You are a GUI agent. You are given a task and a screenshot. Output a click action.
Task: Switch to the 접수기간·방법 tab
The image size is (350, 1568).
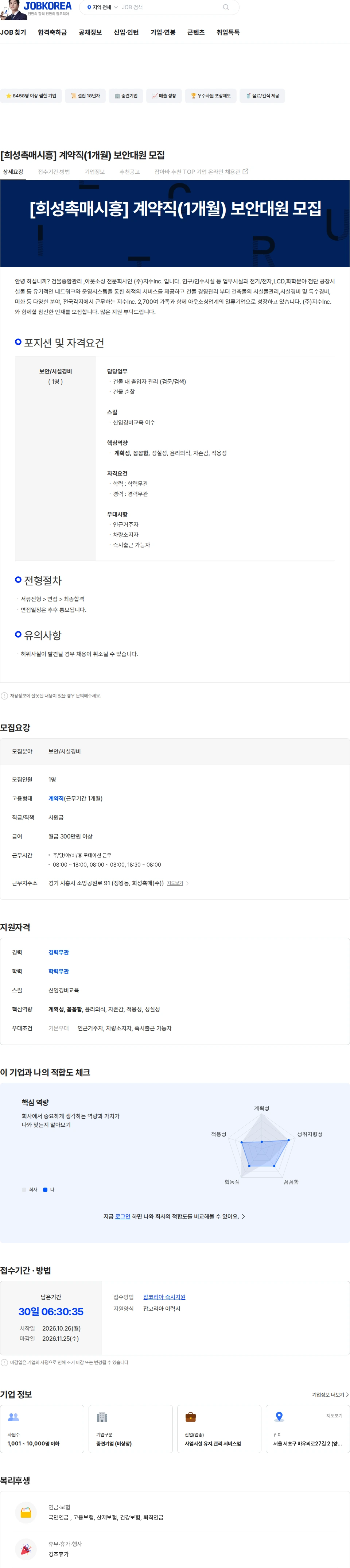pyautogui.click(x=54, y=172)
